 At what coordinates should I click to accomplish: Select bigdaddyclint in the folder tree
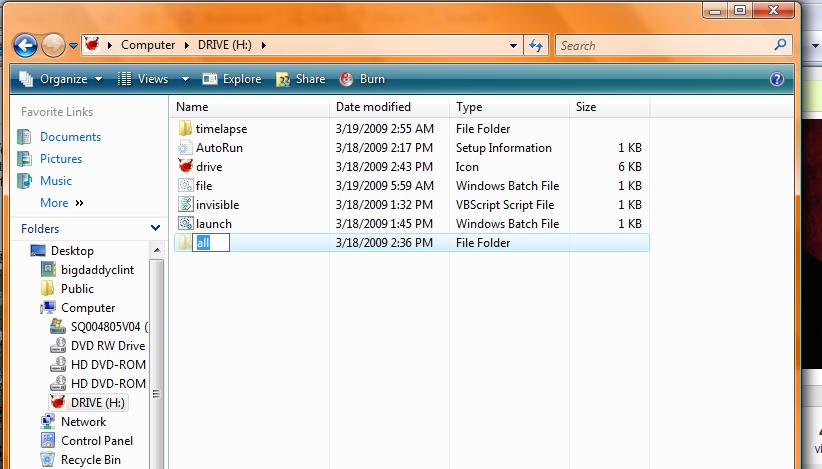click(98, 270)
